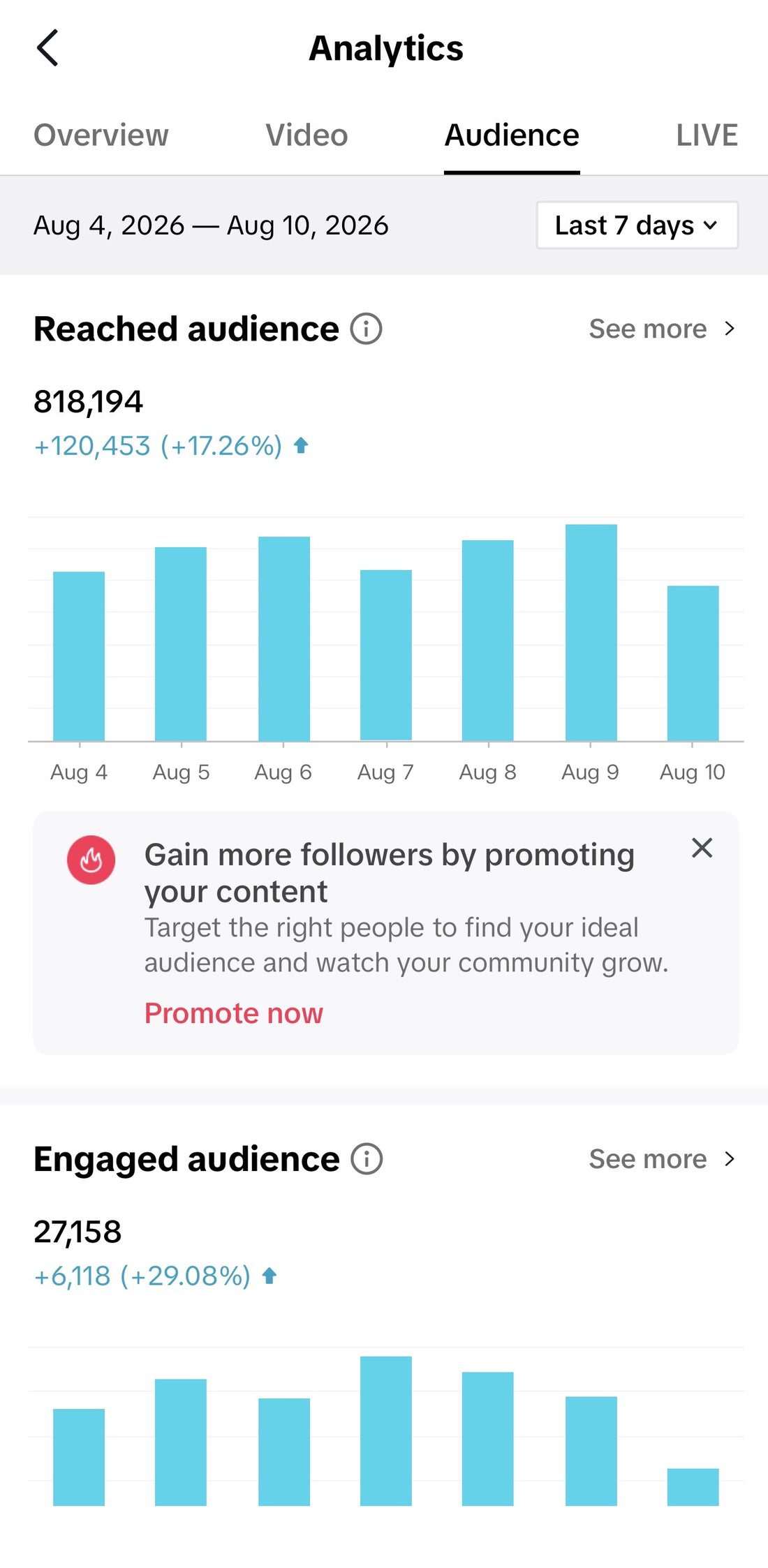Viewport: 768px width, 1568px height.
Task: Tap the Aug 6 axis label
Action: [x=283, y=772]
